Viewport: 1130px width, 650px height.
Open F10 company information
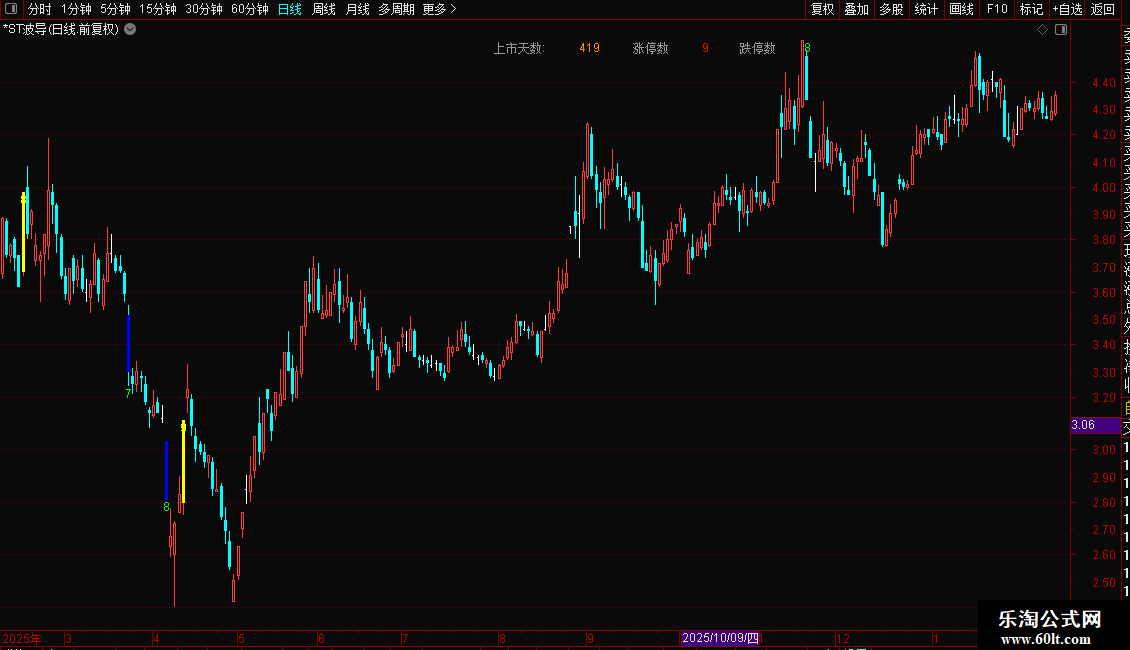click(x=997, y=9)
